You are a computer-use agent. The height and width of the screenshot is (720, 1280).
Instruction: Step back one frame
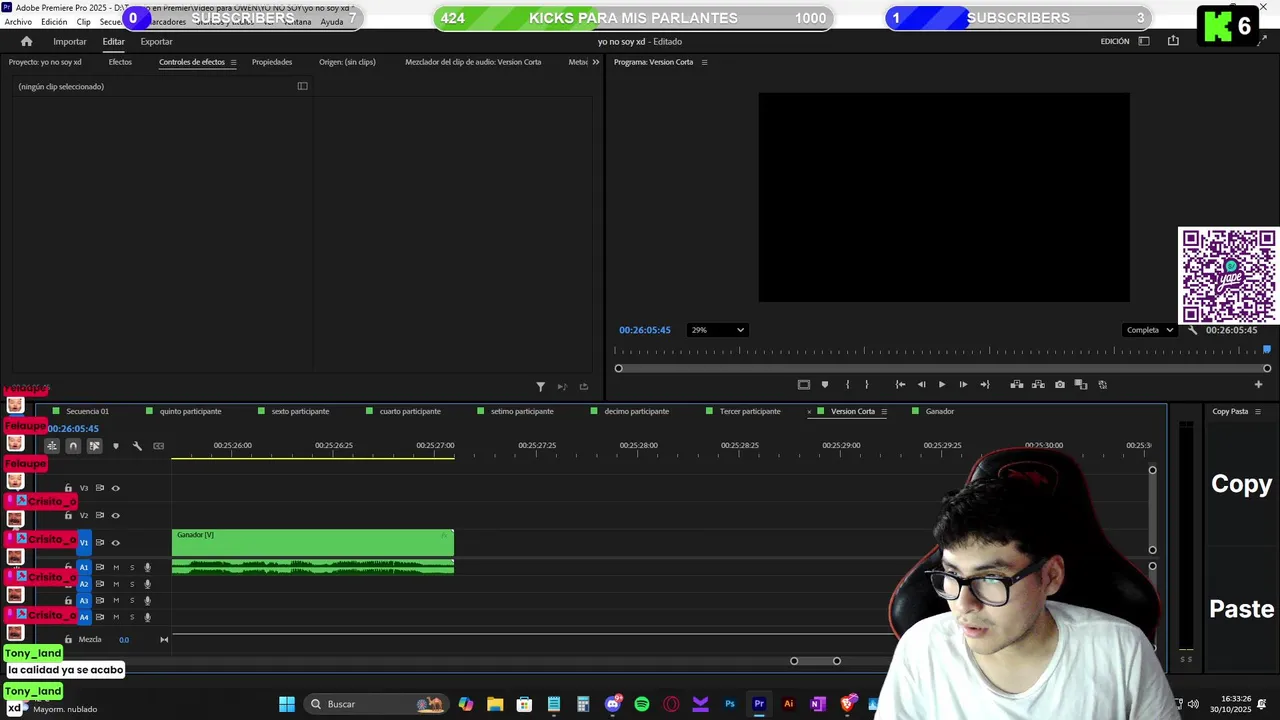(921, 384)
